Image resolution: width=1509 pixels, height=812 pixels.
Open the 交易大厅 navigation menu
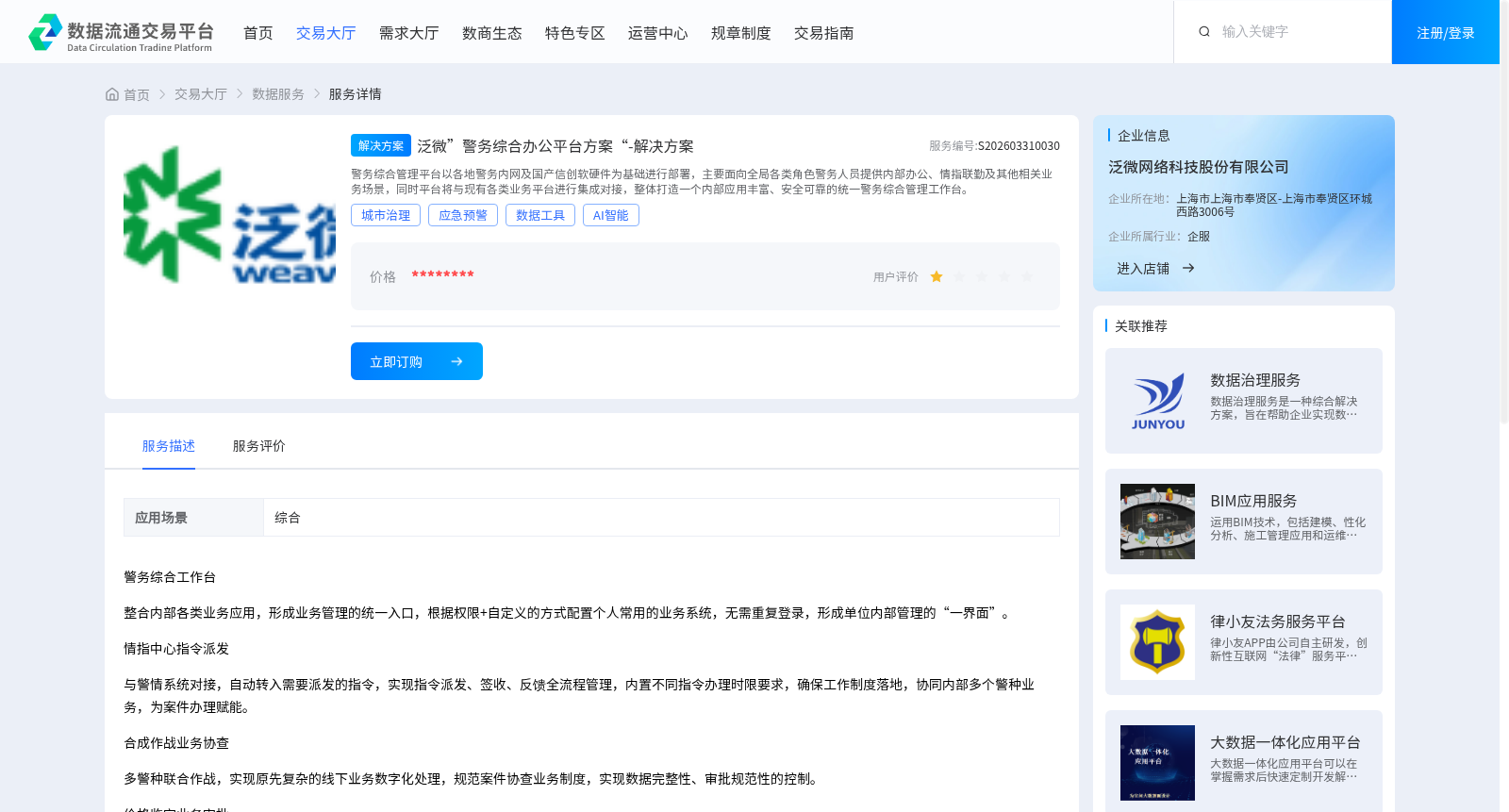[x=326, y=33]
